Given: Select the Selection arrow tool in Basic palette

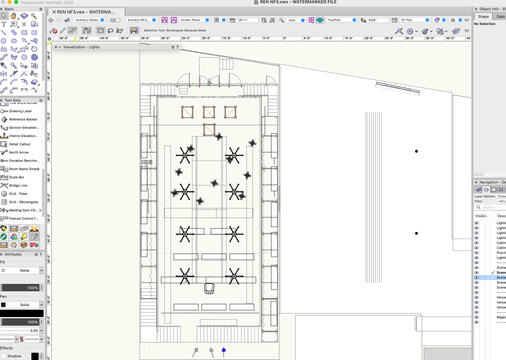Looking at the screenshot, I should 4,16.
